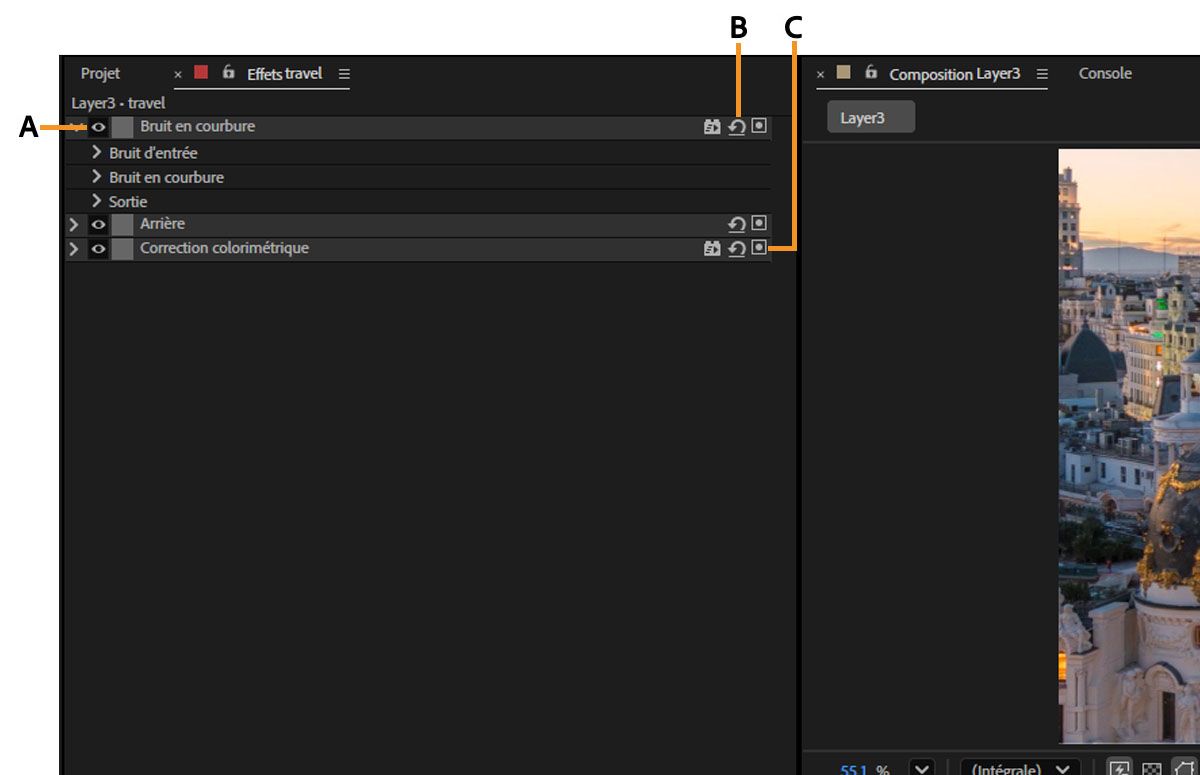Image resolution: width=1200 pixels, height=775 pixels.
Task: Expand the Correction colorimétrique effect properties
Action: pyautogui.click(x=74, y=248)
